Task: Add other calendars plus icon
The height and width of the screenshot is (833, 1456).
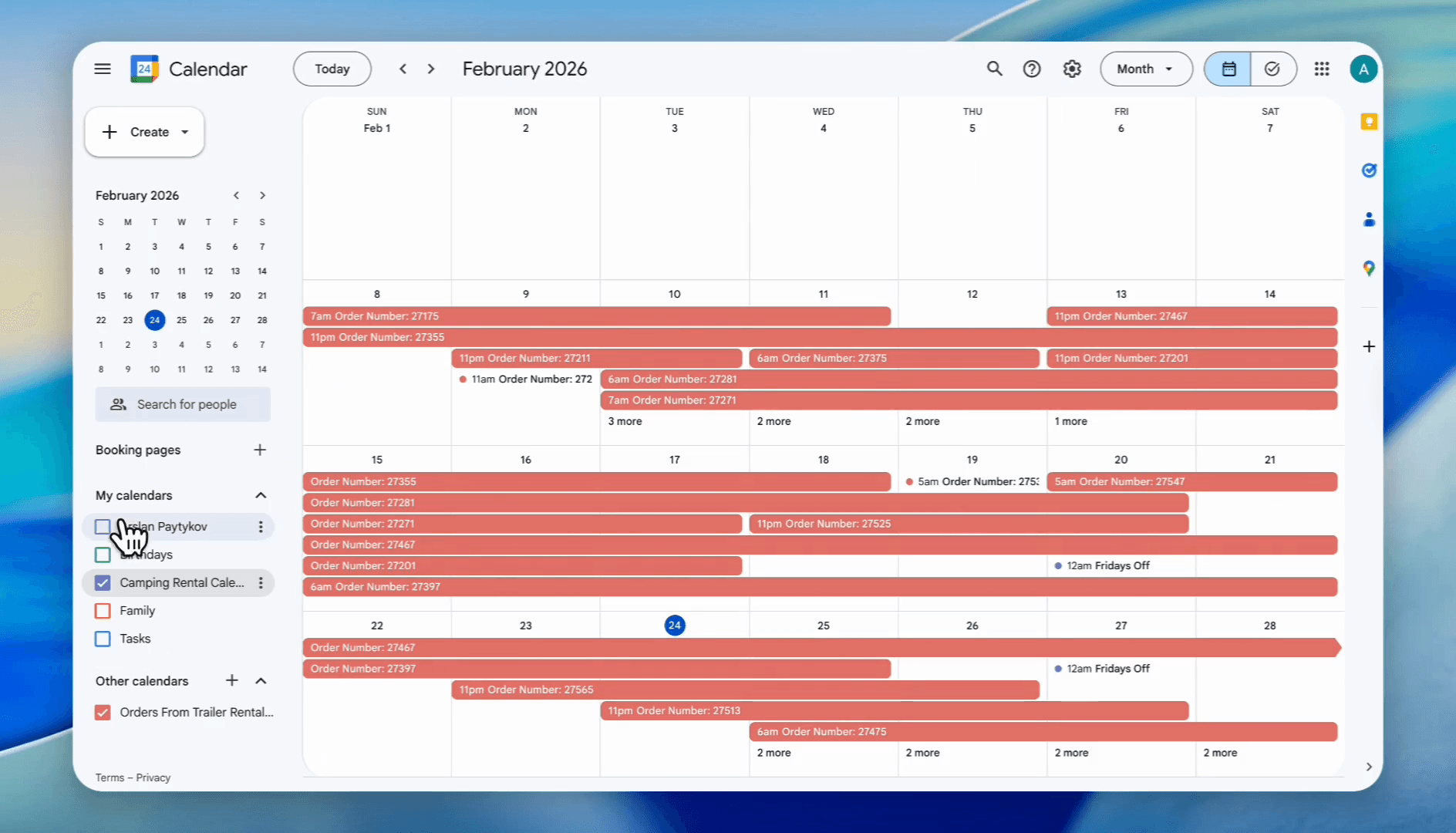Action: (x=231, y=680)
